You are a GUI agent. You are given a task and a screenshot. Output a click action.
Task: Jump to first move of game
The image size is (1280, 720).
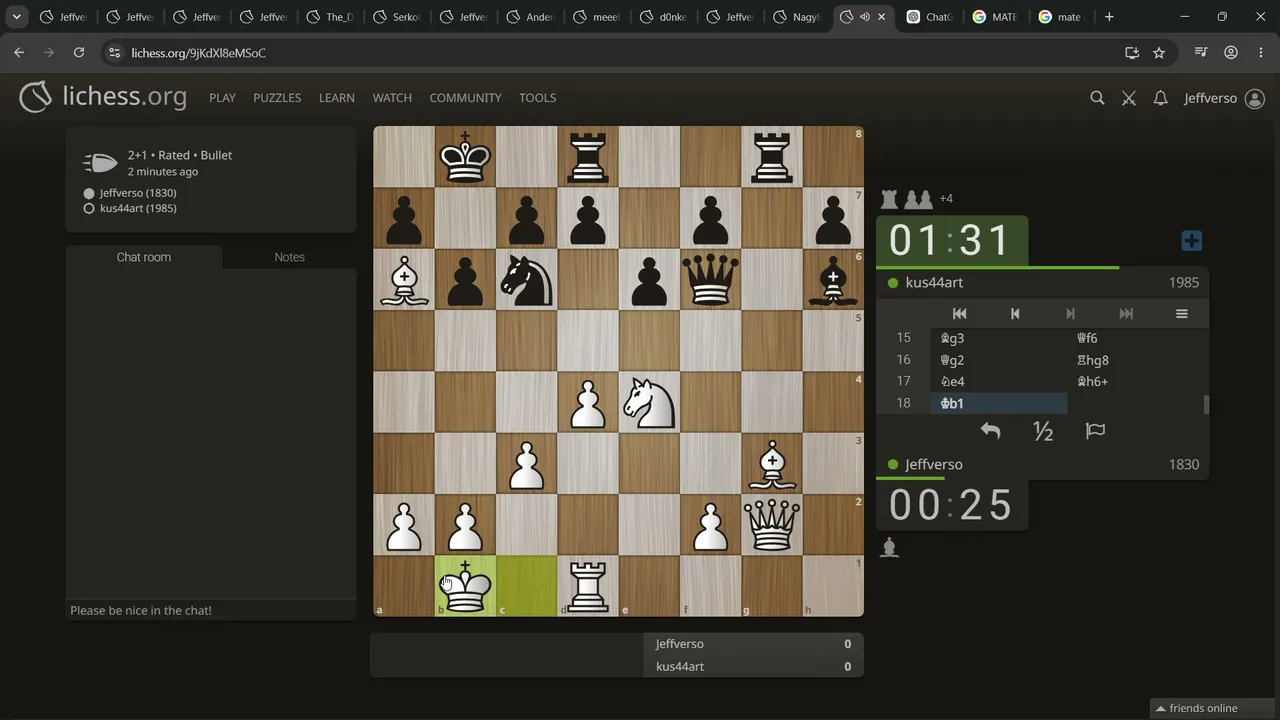[x=959, y=314]
